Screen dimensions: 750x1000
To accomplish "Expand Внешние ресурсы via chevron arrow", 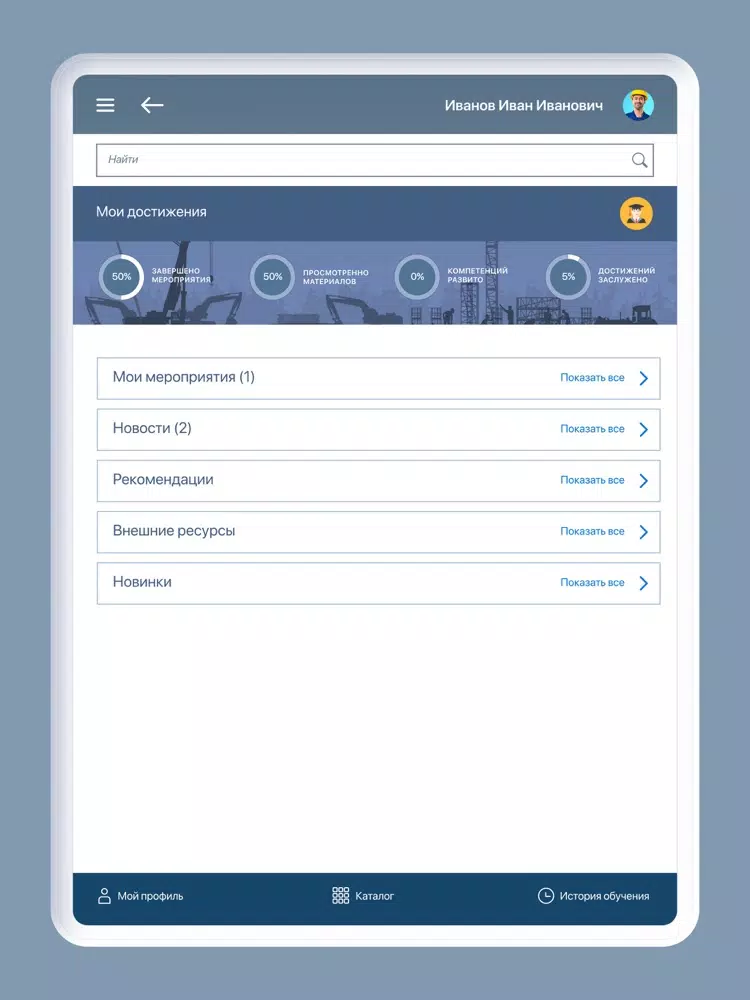I will [643, 532].
